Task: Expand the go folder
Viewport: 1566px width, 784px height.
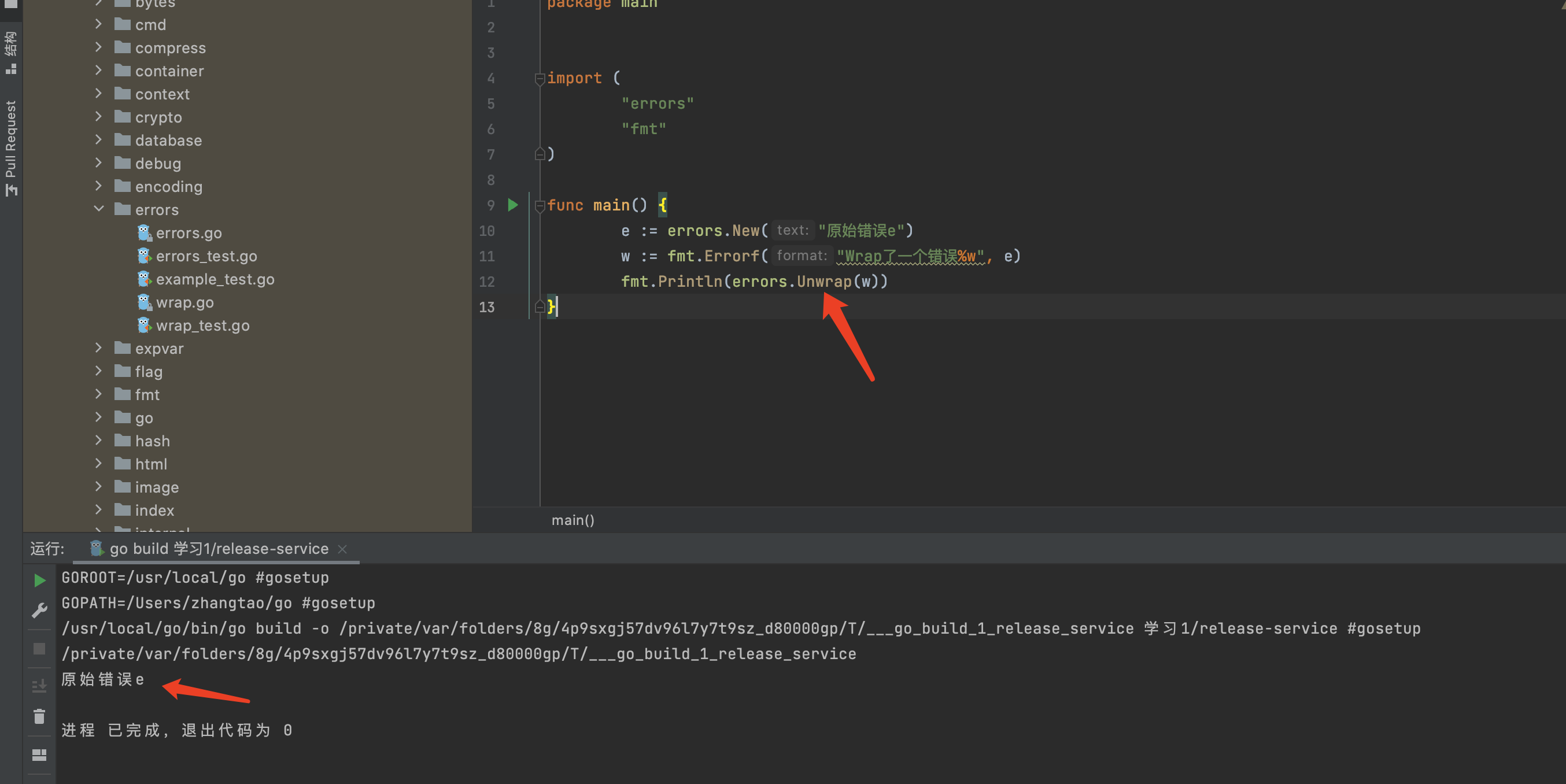Action: point(98,417)
